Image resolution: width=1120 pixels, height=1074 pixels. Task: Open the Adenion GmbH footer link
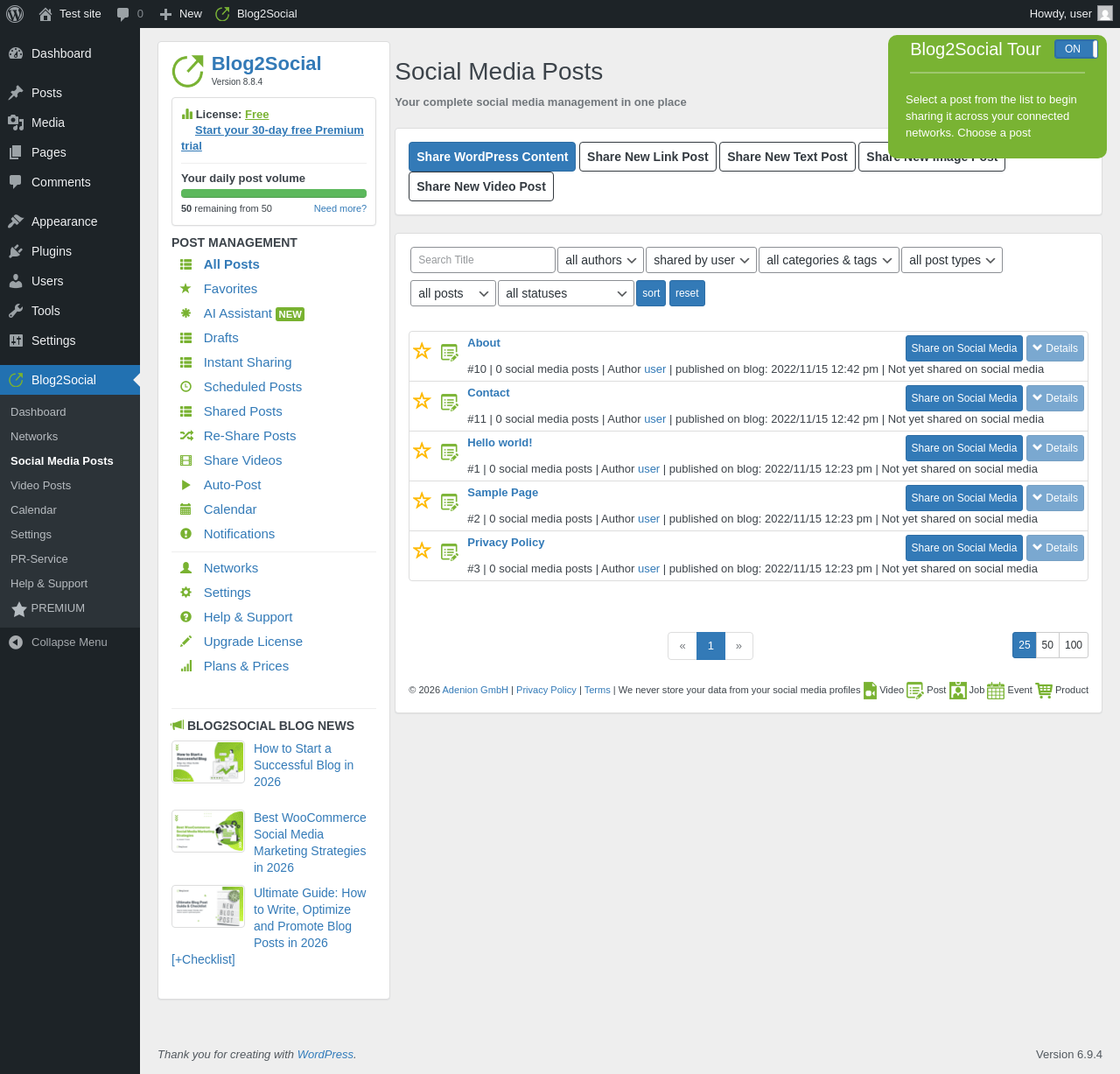[x=475, y=690]
